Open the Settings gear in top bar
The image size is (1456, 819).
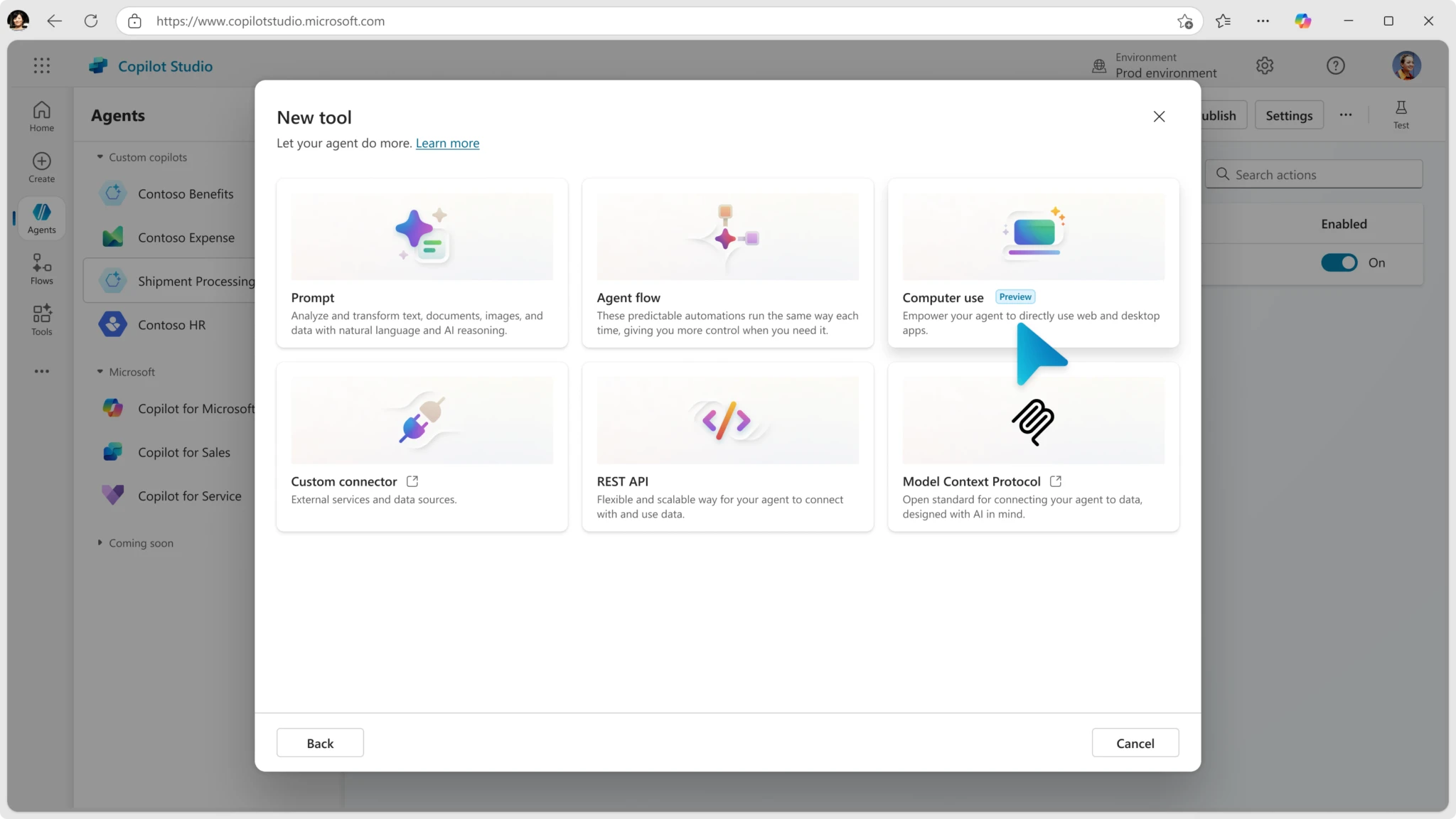point(1265,65)
